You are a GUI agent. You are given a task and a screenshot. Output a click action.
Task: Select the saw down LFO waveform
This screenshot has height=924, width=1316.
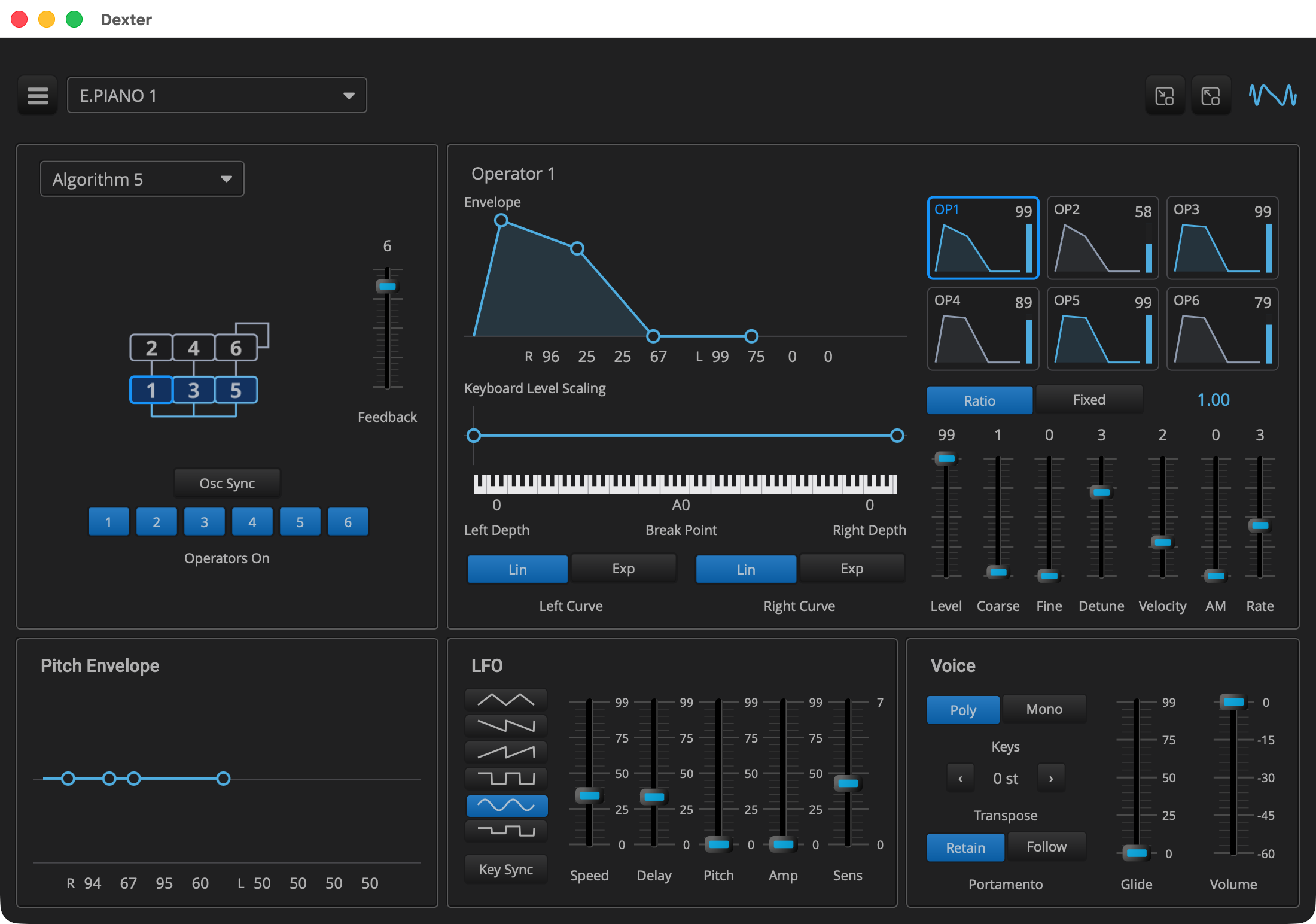[506, 726]
